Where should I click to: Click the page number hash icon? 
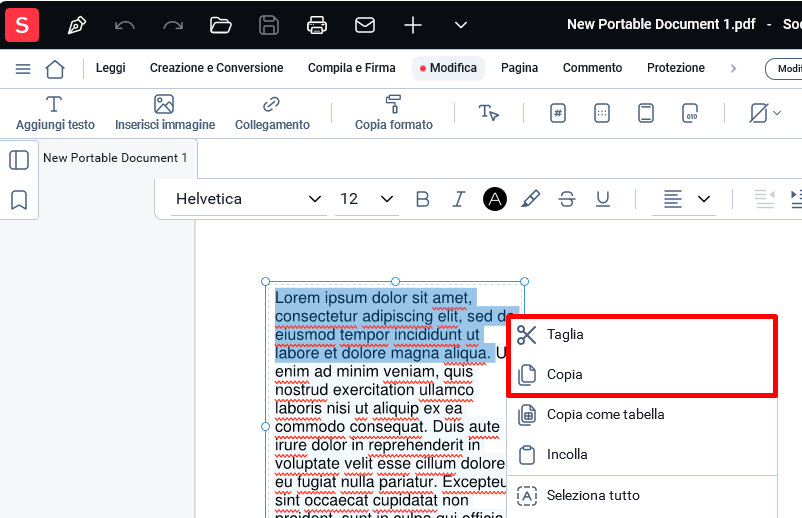tap(558, 113)
